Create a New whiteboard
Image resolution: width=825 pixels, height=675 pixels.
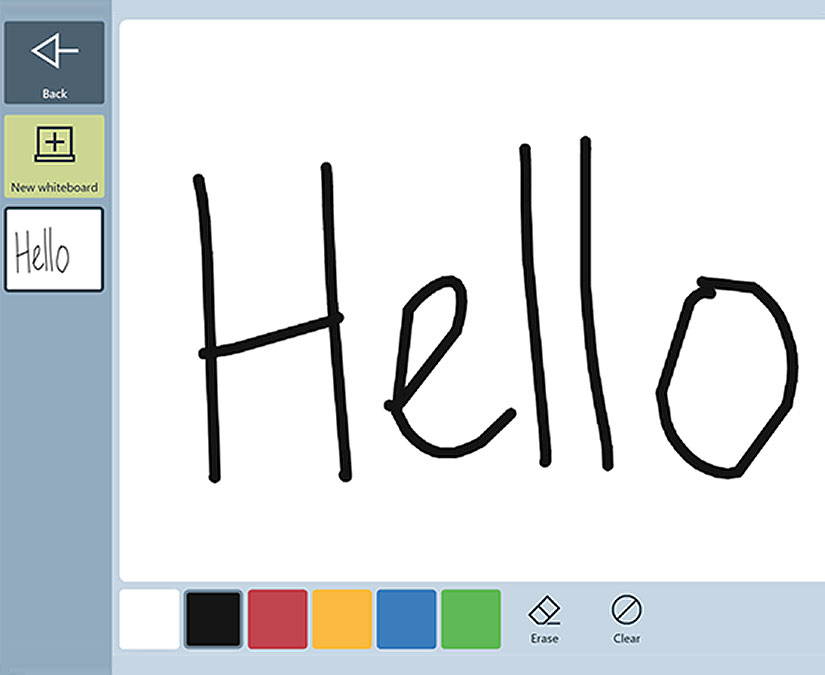pyautogui.click(x=54, y=157)
